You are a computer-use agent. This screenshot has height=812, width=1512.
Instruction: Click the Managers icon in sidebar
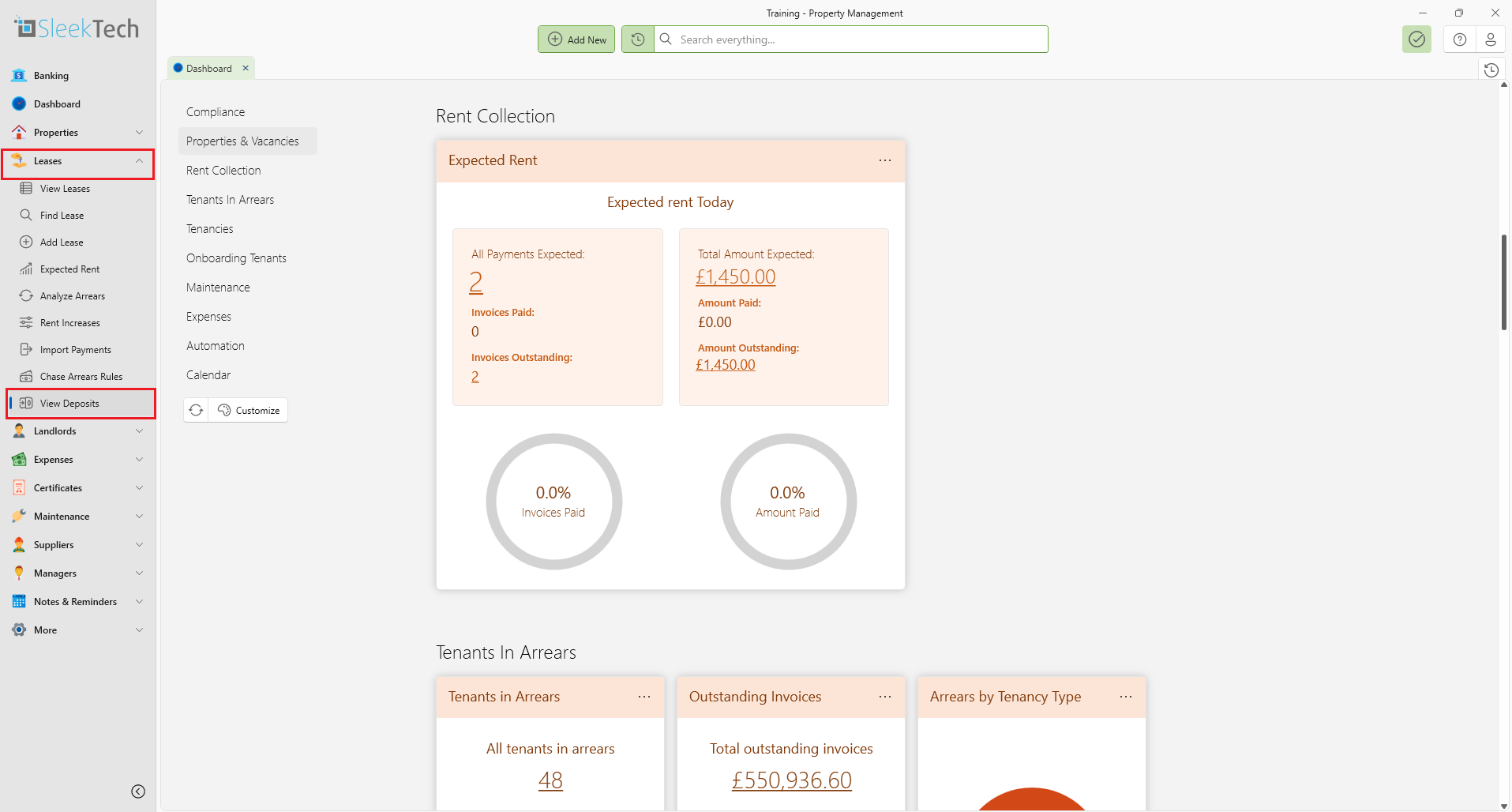coord(19,573)
